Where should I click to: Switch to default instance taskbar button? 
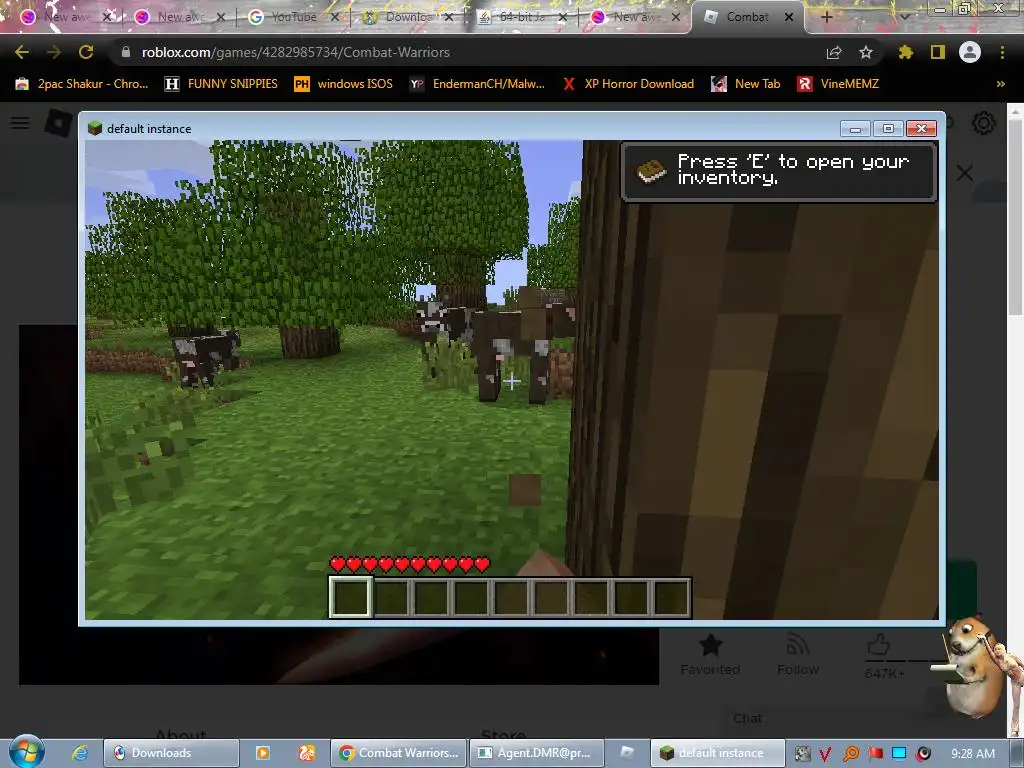click(x=717, y=753)
